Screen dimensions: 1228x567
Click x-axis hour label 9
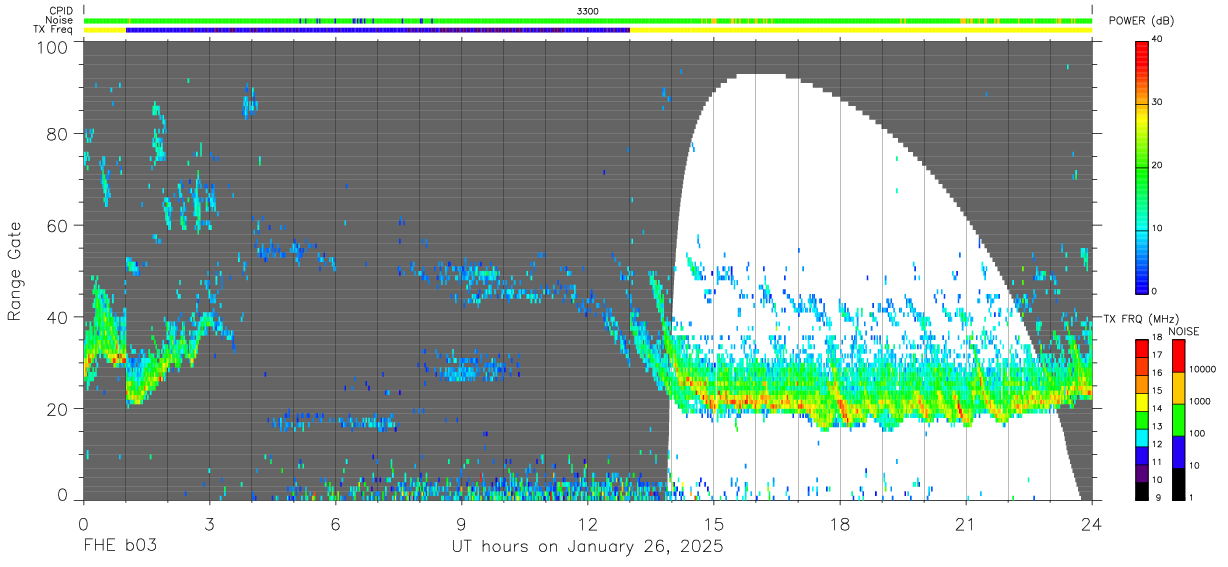(x=461, y=524)
